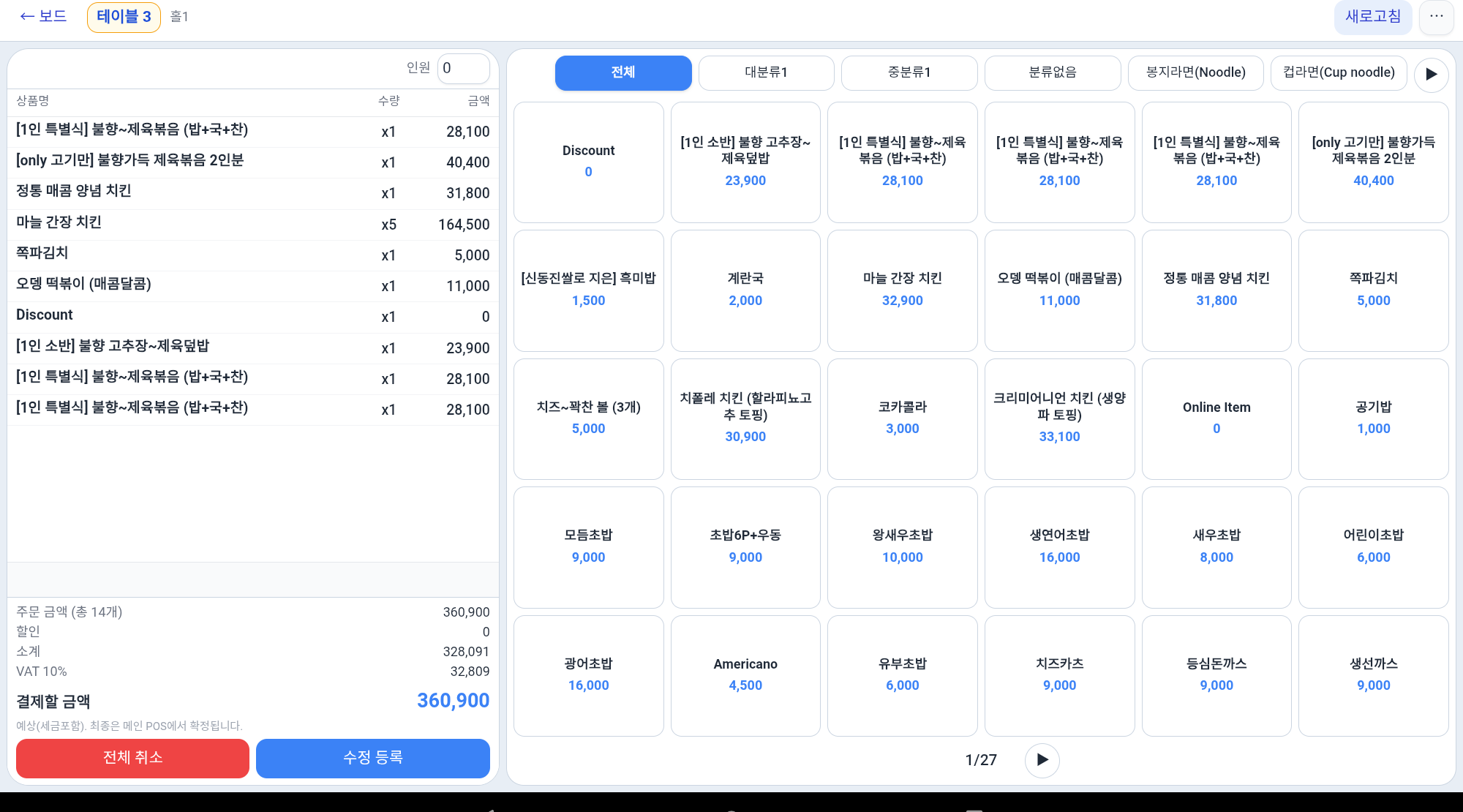Add the 코카콜라 product tile
This screenshot has height=812, width=1463.
click(x=902, y=418)
